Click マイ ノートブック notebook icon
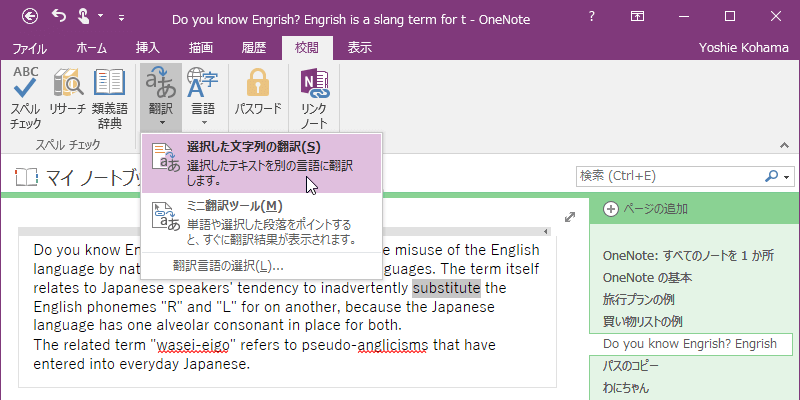800x400 pixels. (27, 177)
